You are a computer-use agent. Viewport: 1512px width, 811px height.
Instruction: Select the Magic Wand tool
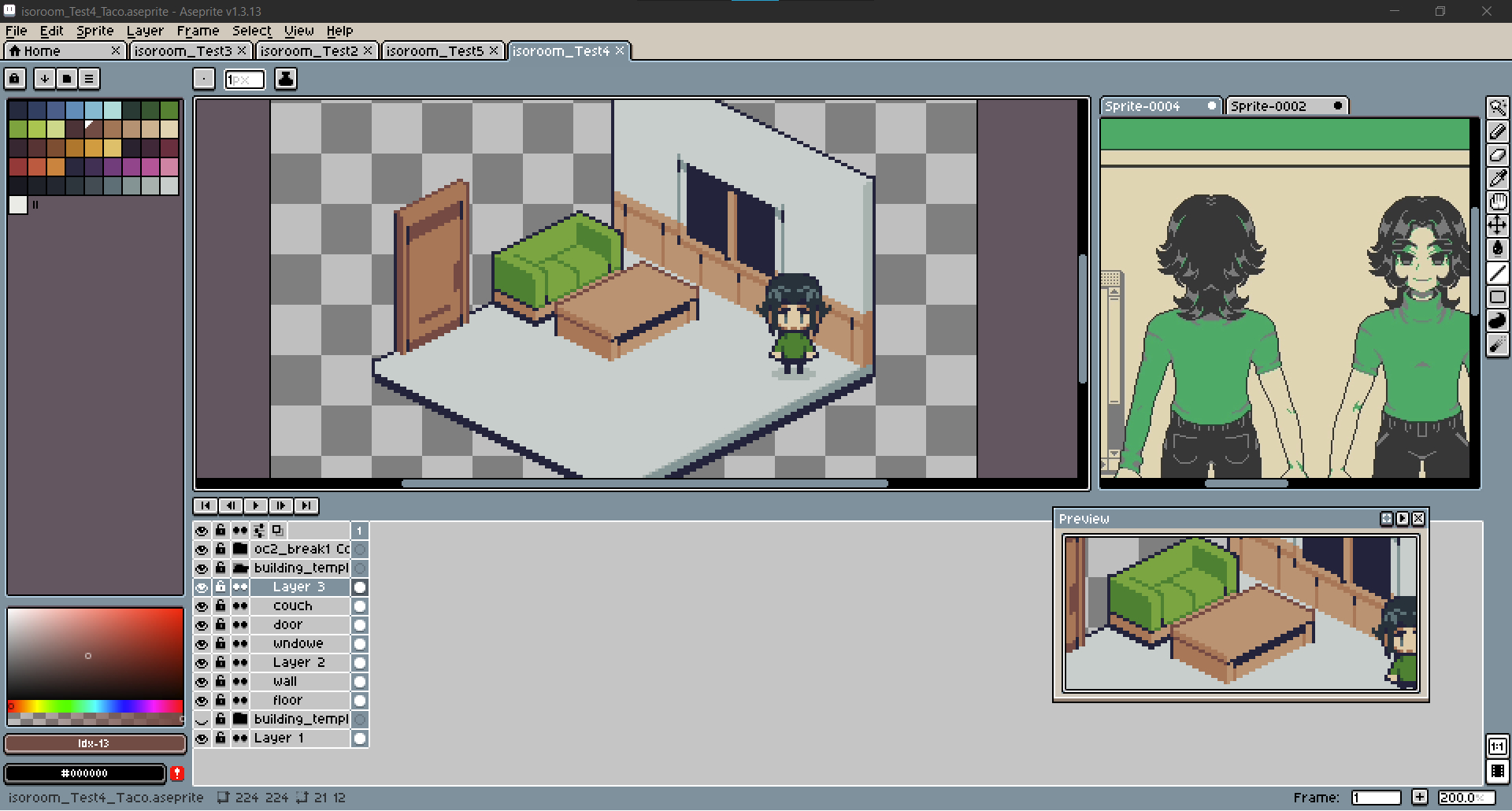1497,108
